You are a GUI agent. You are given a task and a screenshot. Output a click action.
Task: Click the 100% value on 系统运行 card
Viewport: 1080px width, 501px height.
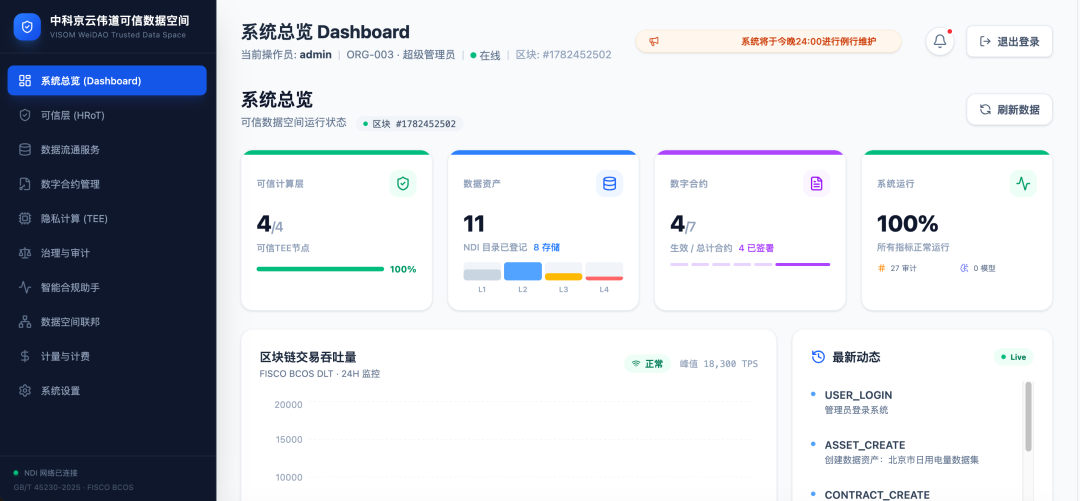click(907, 223)
